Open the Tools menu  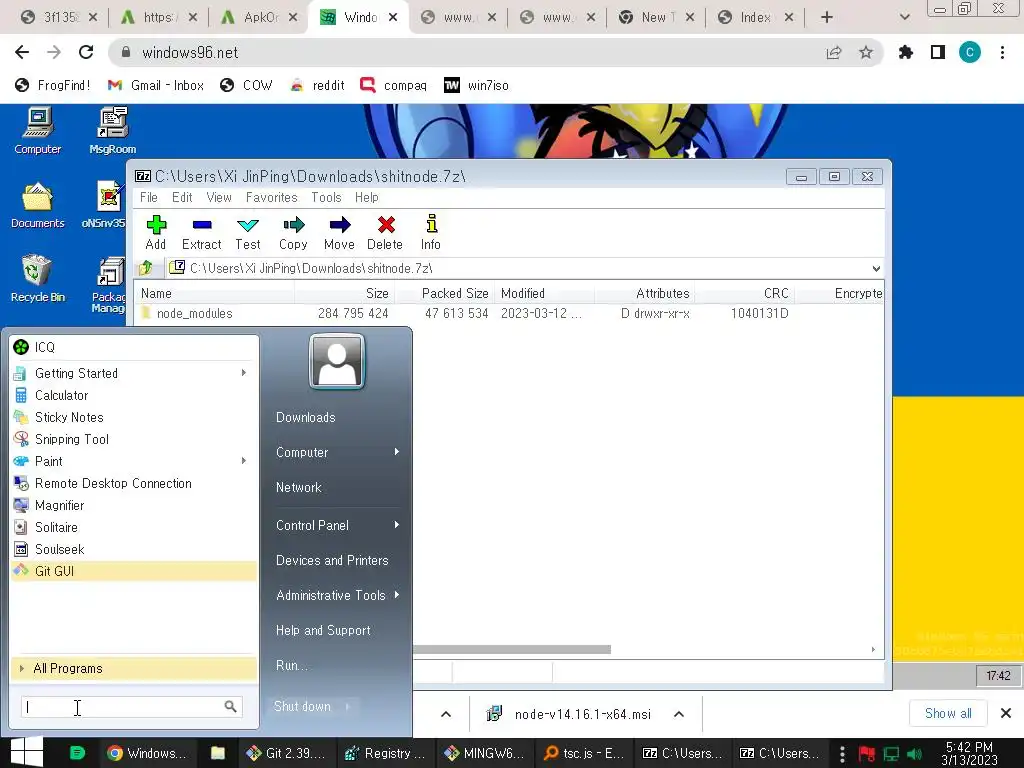[327, 197]
